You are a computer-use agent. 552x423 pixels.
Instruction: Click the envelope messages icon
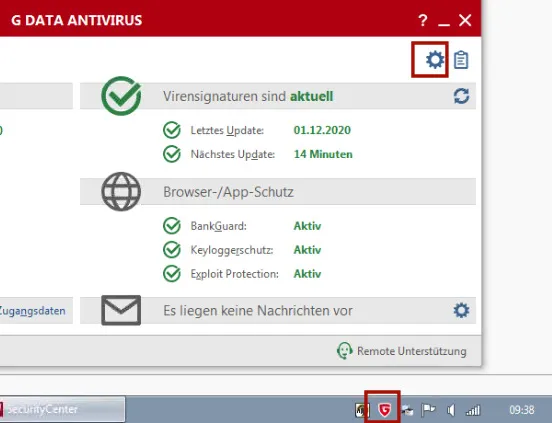(121, 310)
